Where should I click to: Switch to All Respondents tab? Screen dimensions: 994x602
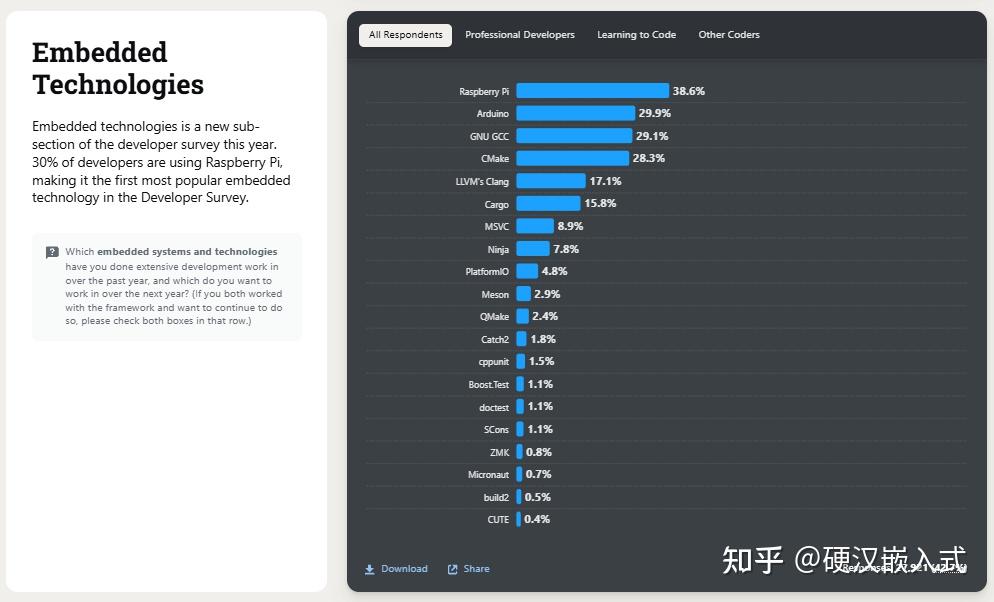pyautogui.click(x=405, y=35)
